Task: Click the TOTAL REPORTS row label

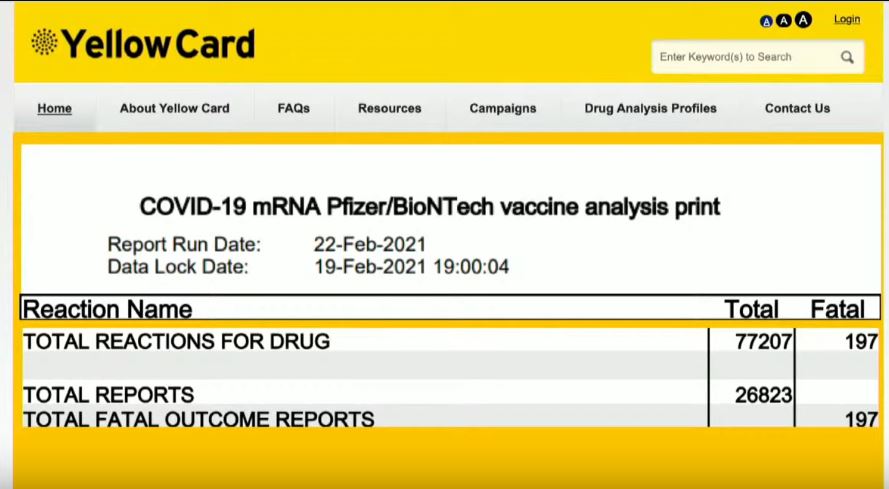Action: click(x=108, y=395)
